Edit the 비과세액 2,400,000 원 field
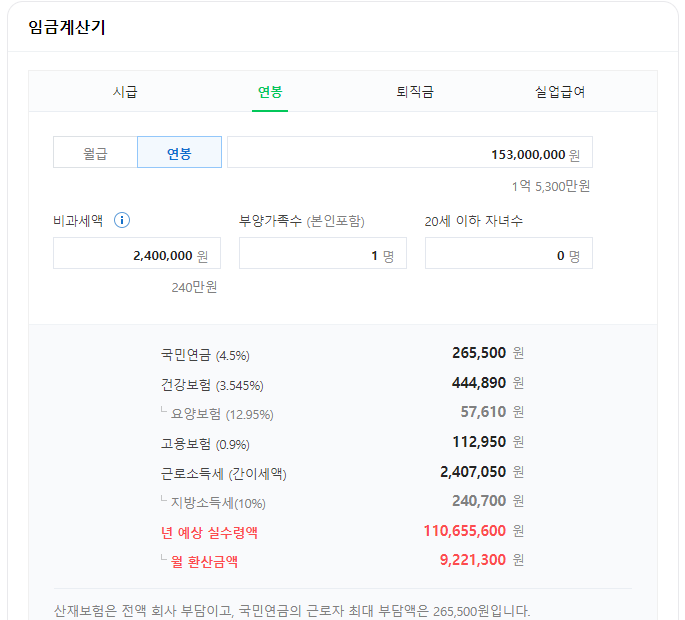The width and height of the screenshot is (685, 620). point(137,253)
